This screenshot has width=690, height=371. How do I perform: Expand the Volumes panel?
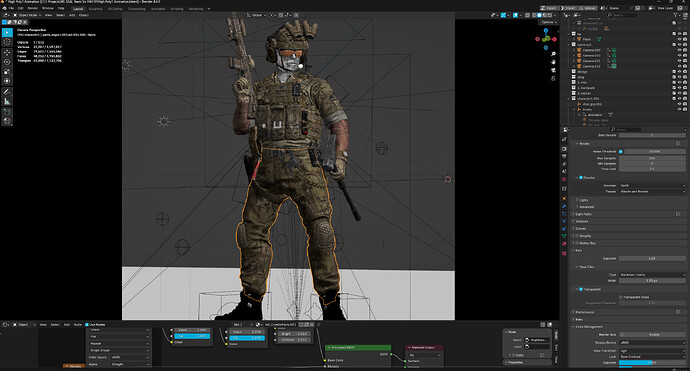tap(582, 221)
